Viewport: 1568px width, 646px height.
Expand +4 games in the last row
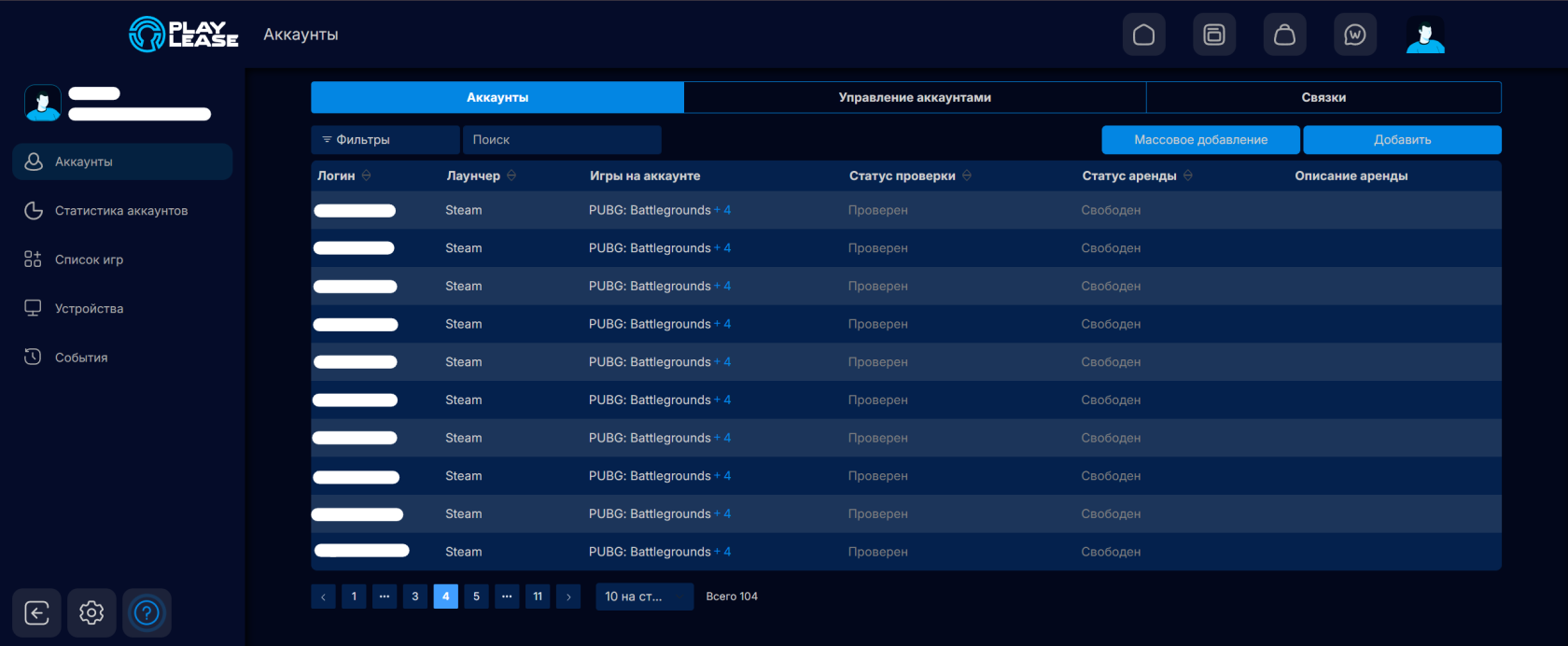pos(722,552)
